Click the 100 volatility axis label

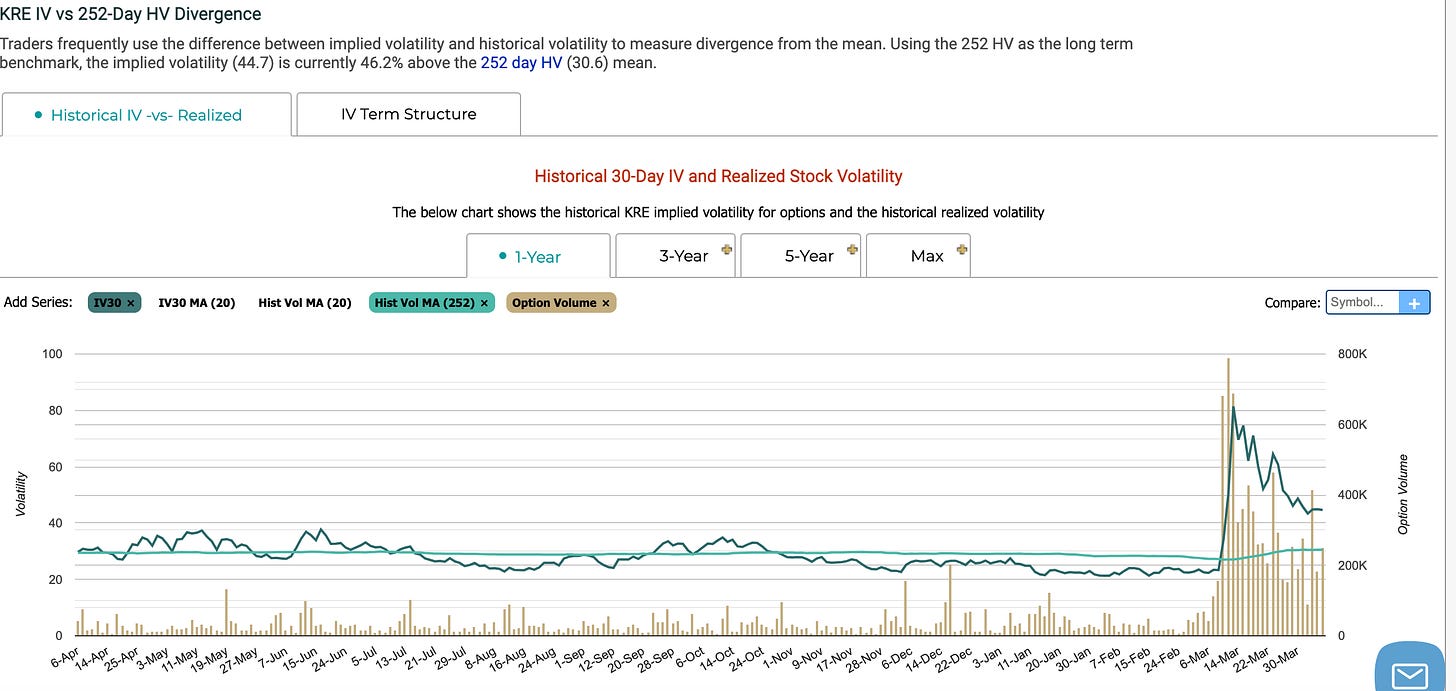click(52, 354)
